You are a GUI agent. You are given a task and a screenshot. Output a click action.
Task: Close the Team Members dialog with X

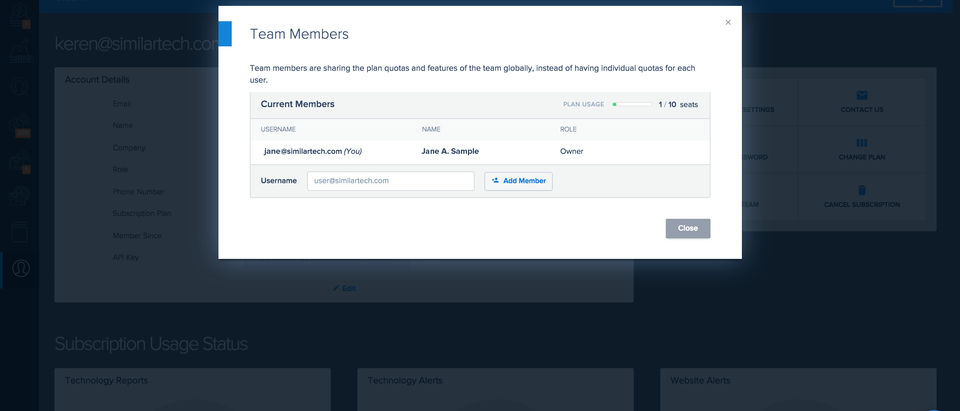click(728, 22)
